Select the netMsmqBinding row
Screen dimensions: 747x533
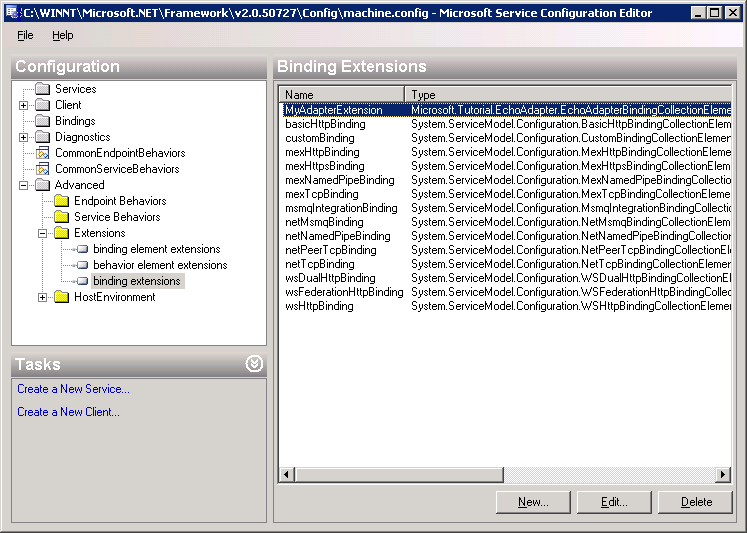(505, 222)
